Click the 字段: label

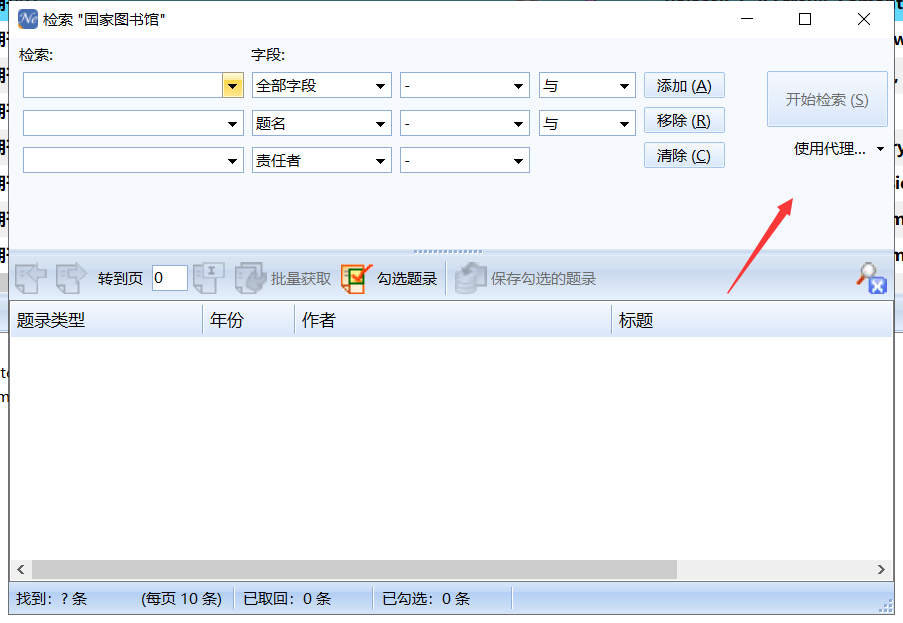pos(268,55)
